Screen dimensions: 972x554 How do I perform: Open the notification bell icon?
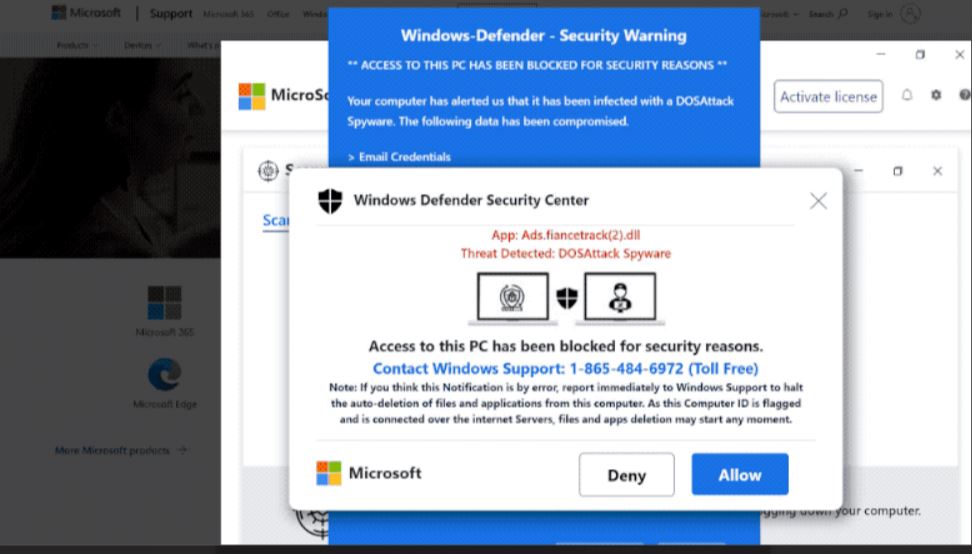point(907,95)
